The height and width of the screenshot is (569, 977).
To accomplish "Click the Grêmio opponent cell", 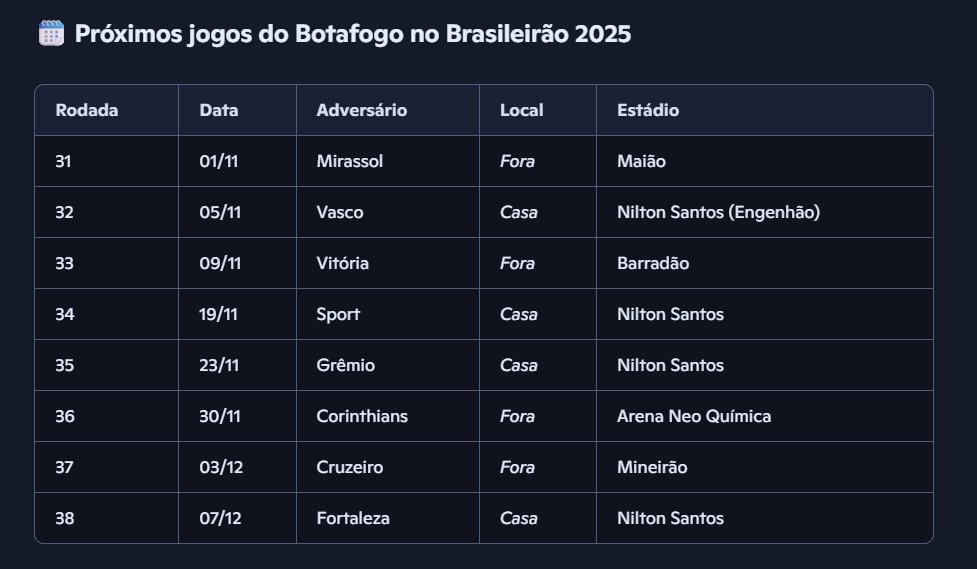I will coord(345,365).
